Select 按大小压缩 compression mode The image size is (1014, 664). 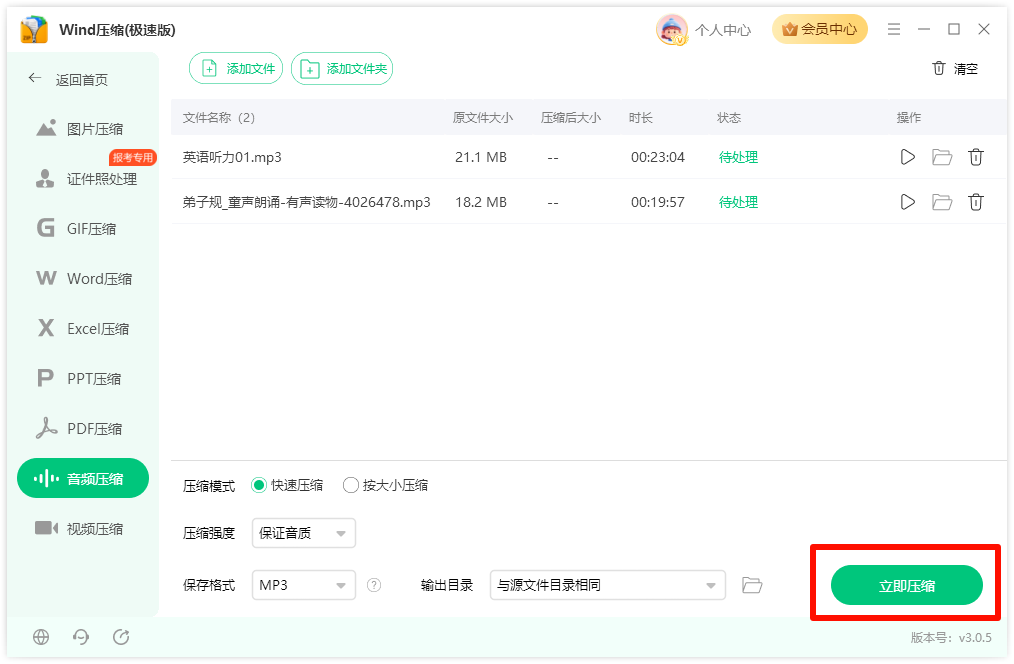click(385, 485)
